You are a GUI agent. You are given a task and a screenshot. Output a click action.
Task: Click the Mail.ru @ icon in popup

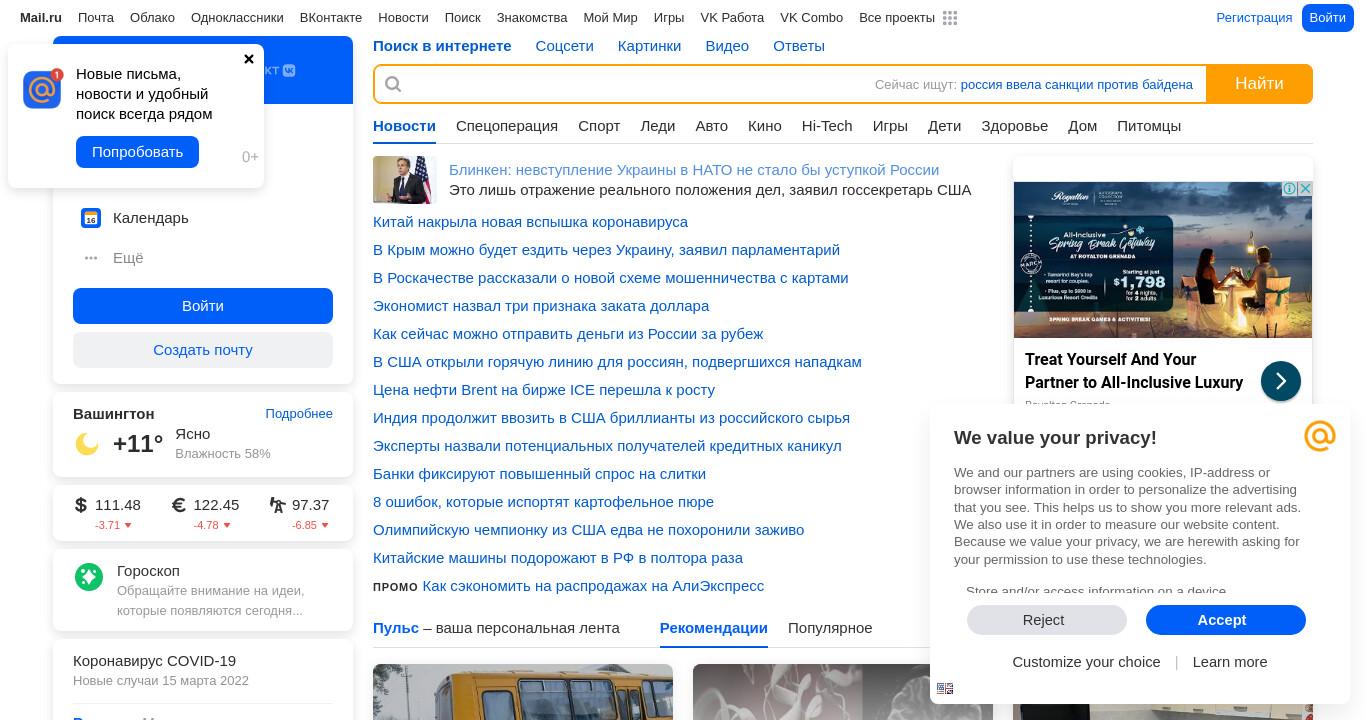[42, 90]
